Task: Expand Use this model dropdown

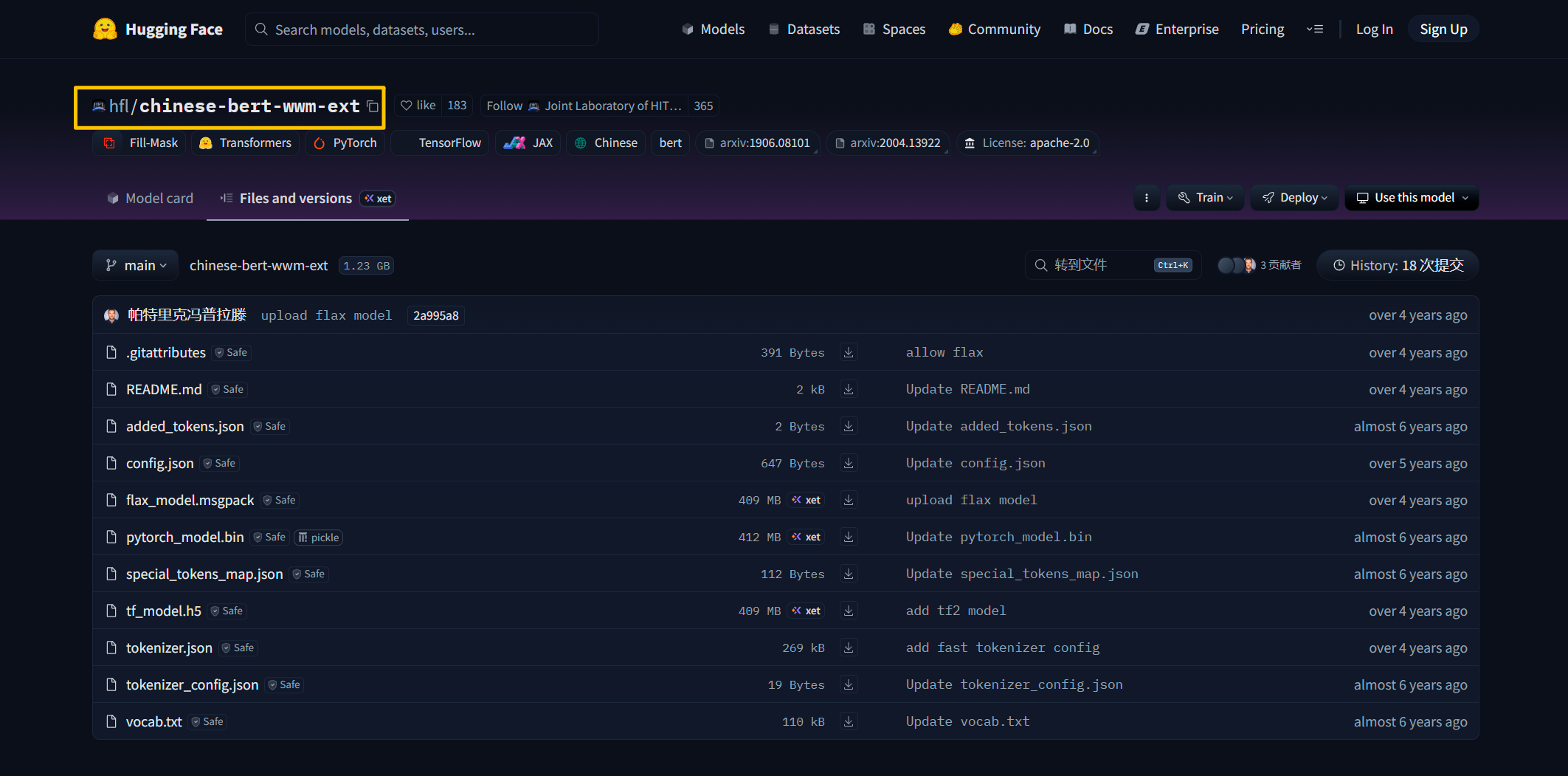Action: pos(1412,198)
